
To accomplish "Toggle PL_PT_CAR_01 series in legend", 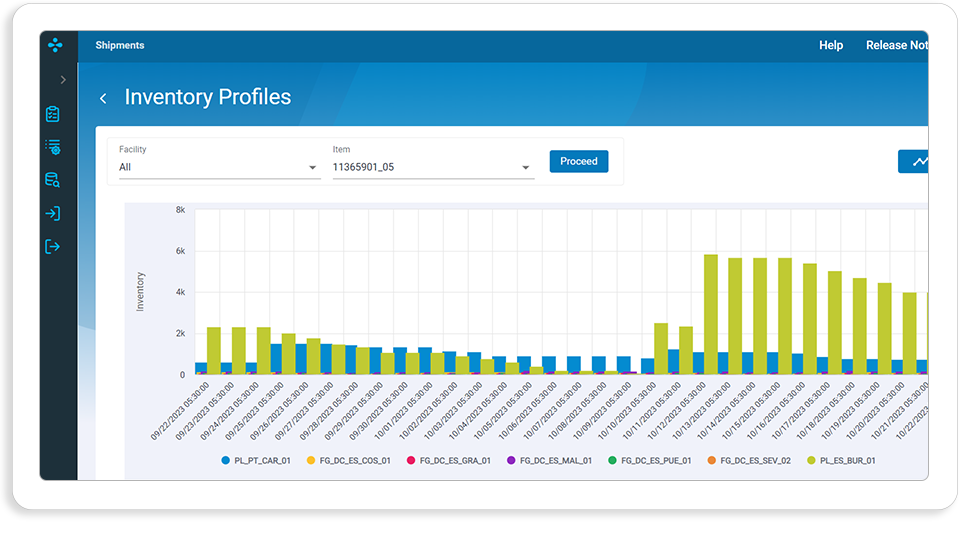I will [x=256, y=460].
